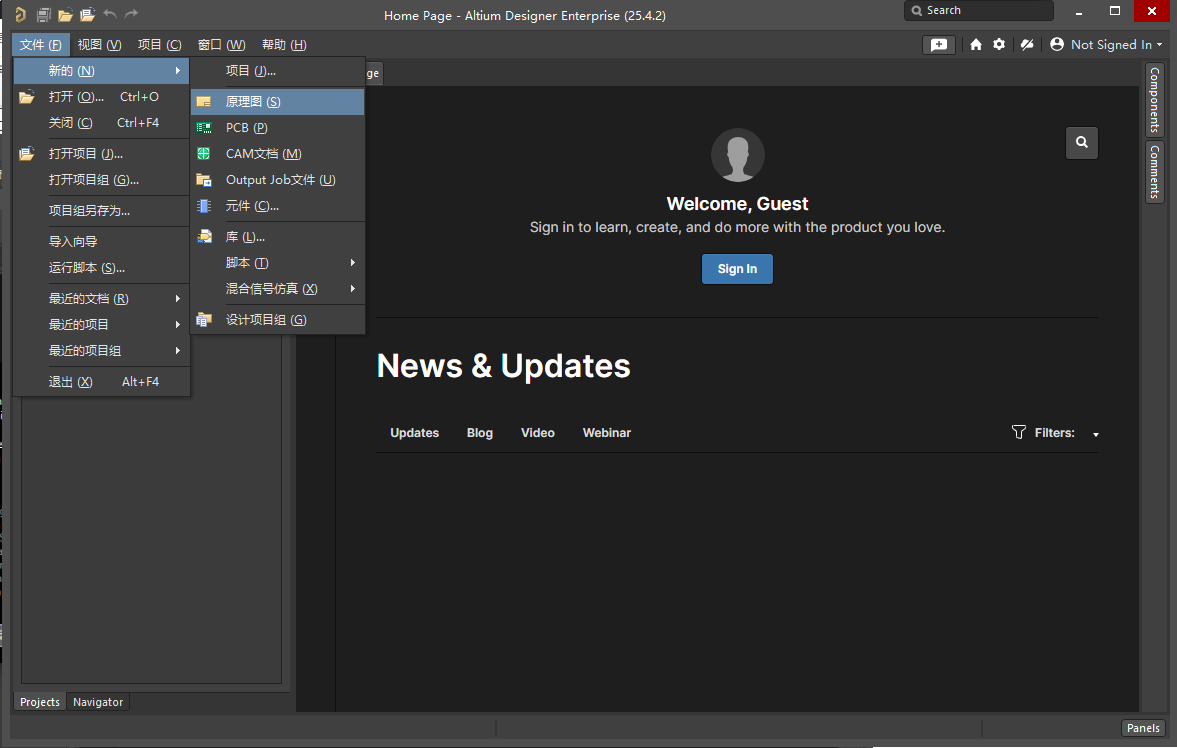
Task: Create a new CAM文档 (M)
Action: 278,154
